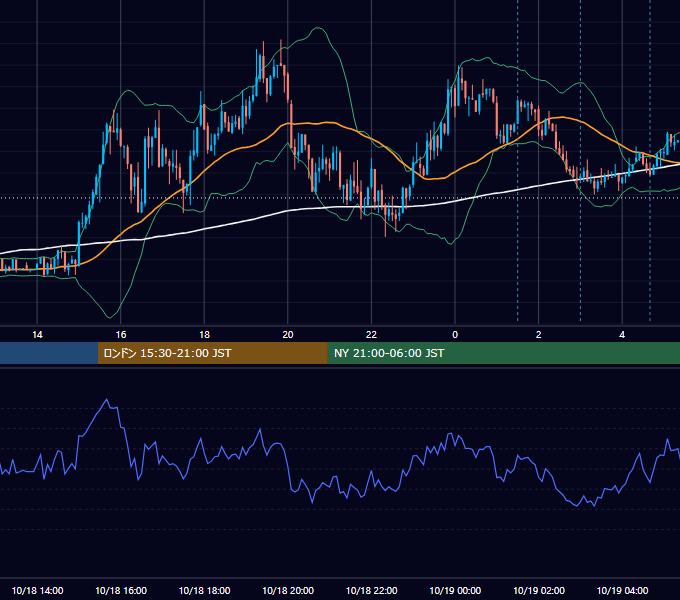Select the NY 21:00-06:00 JST session bar
Screen dimensions: 680x600
coord(503,353)
